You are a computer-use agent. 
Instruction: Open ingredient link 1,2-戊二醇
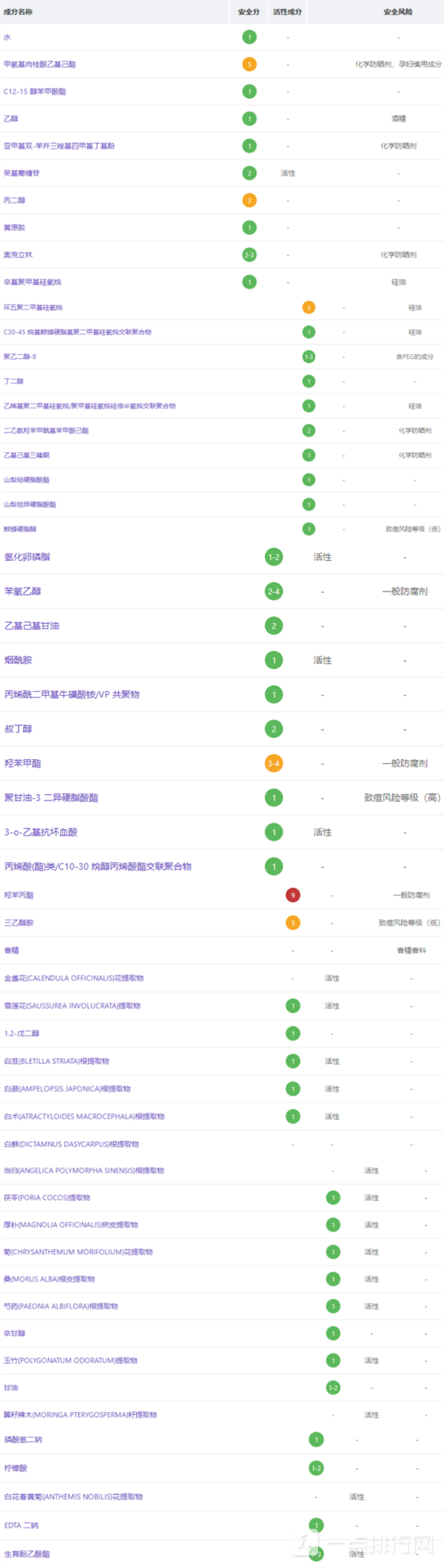tap(21, 1034)
